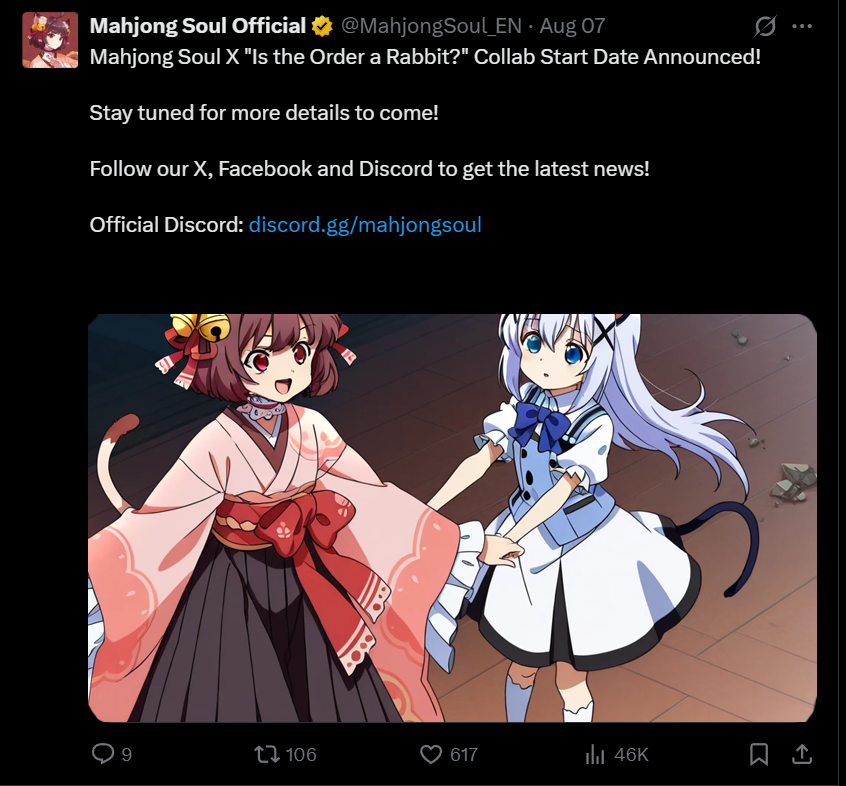Click the 9 replies count

127,754
